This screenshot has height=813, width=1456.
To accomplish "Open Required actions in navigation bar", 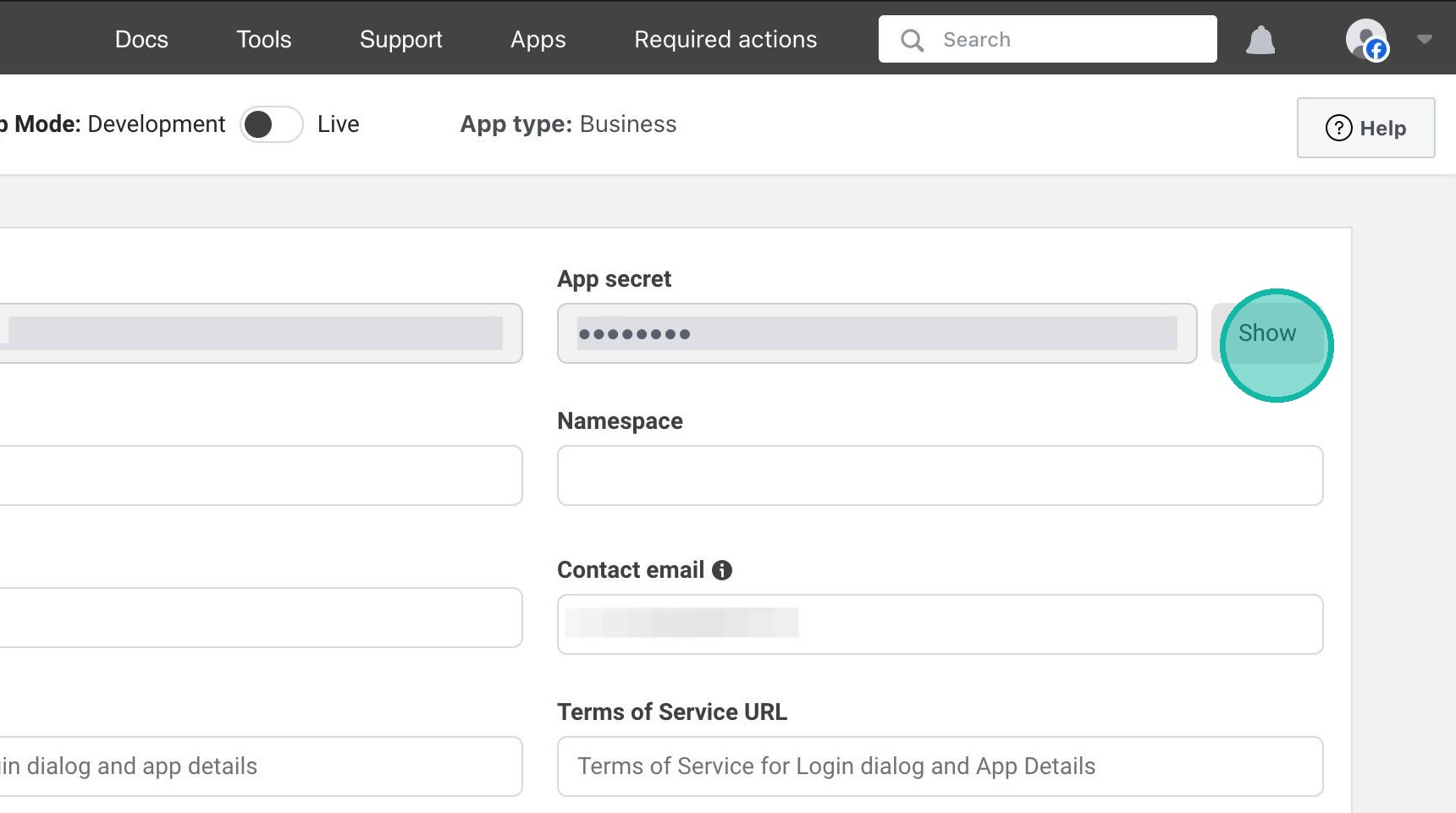I will click(x=725, y=40).
